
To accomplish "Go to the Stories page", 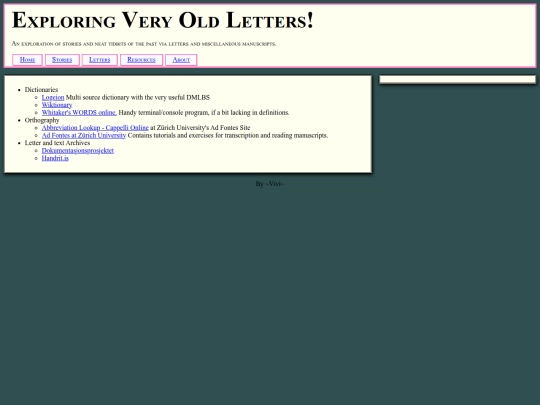I will click(62, 60).
